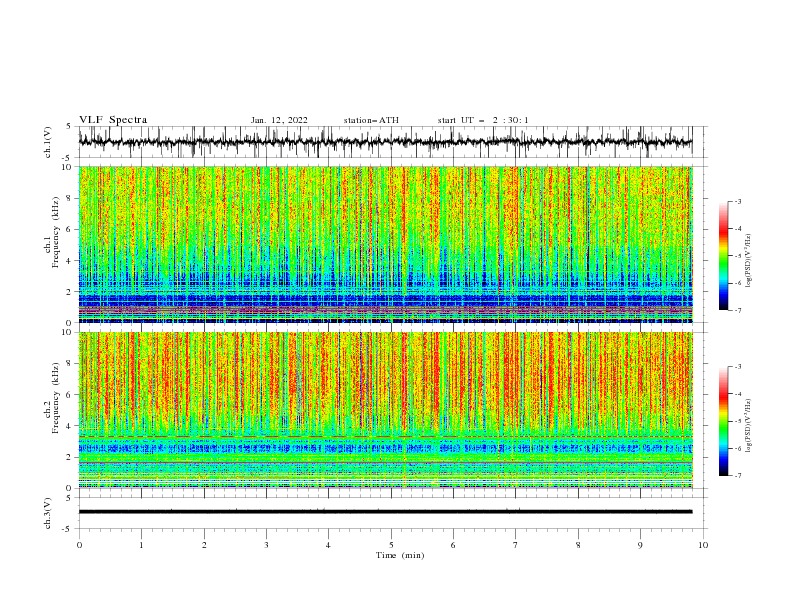Click time axis tick label '10'
Viewport: 792px width, 612px height.
pos(703,545)
